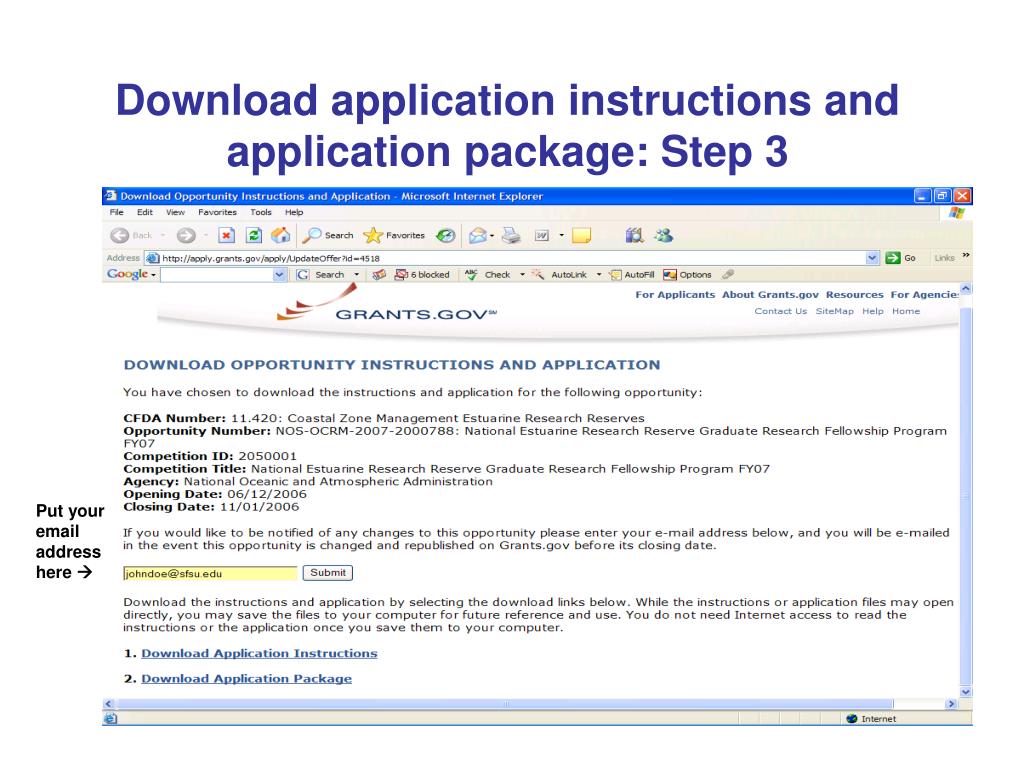1024x768 pixels.
Task: Click the SiteMap link
Action: [835, 312]
